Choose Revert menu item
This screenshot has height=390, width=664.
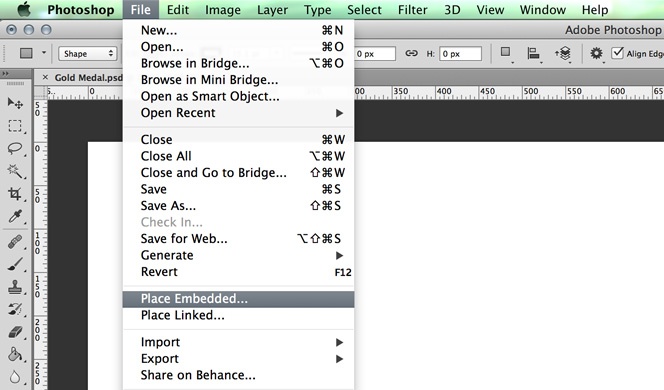click(238, 272)
